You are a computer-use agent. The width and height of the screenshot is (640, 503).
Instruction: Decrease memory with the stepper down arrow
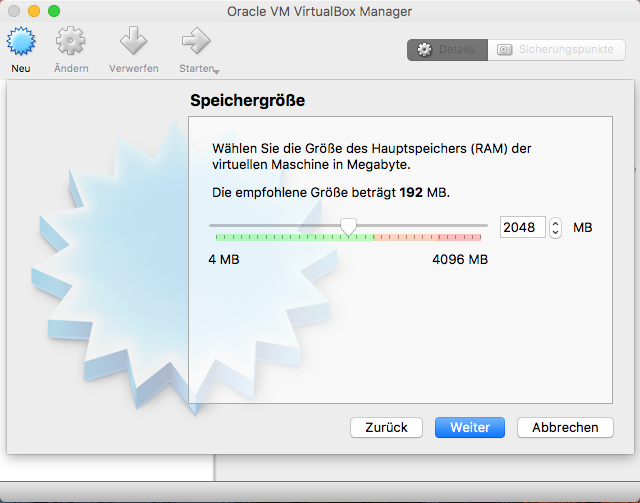click(x=555, y=232)
